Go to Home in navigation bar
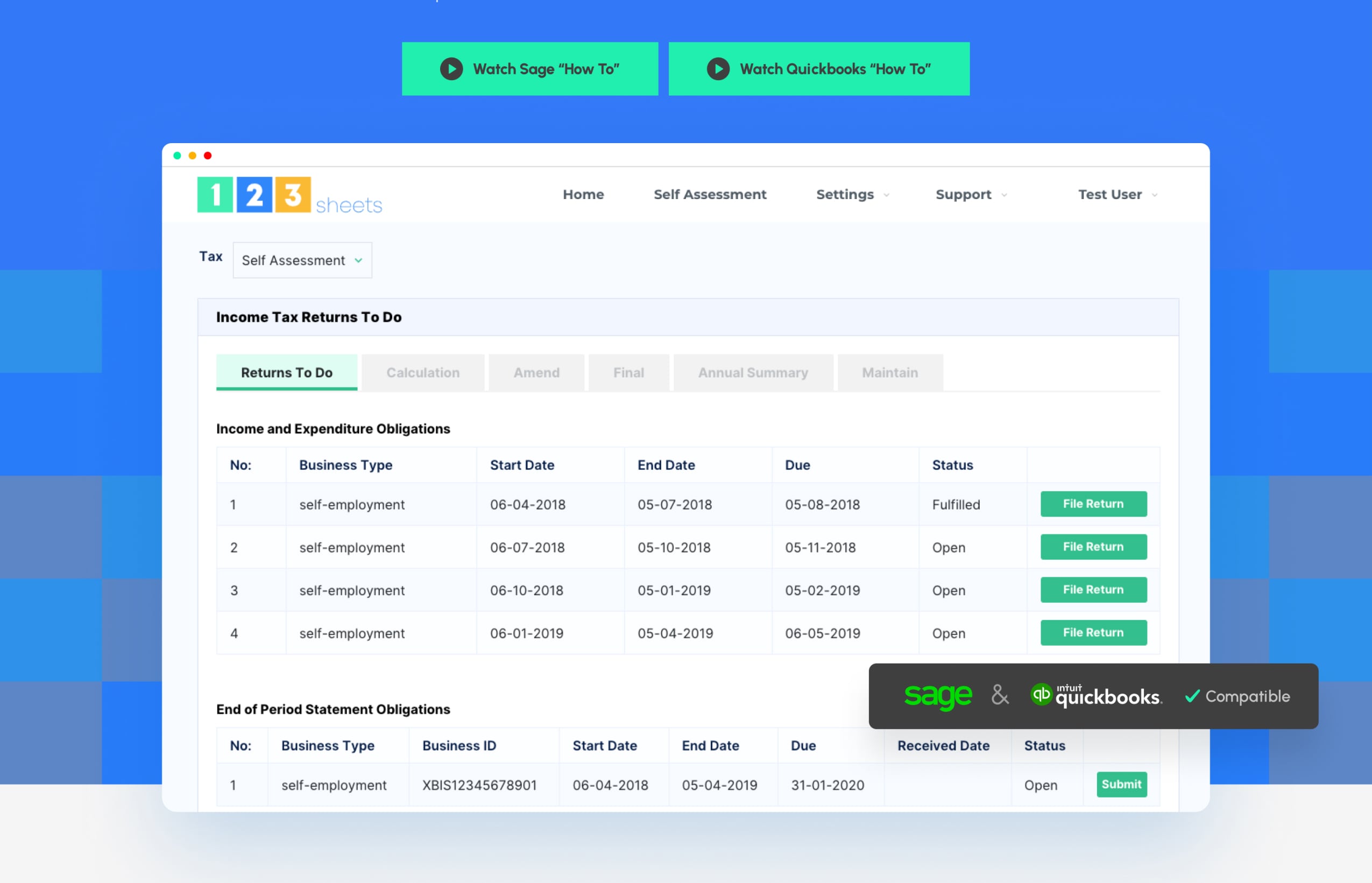Screen dimensions: 1372x883 583,194
